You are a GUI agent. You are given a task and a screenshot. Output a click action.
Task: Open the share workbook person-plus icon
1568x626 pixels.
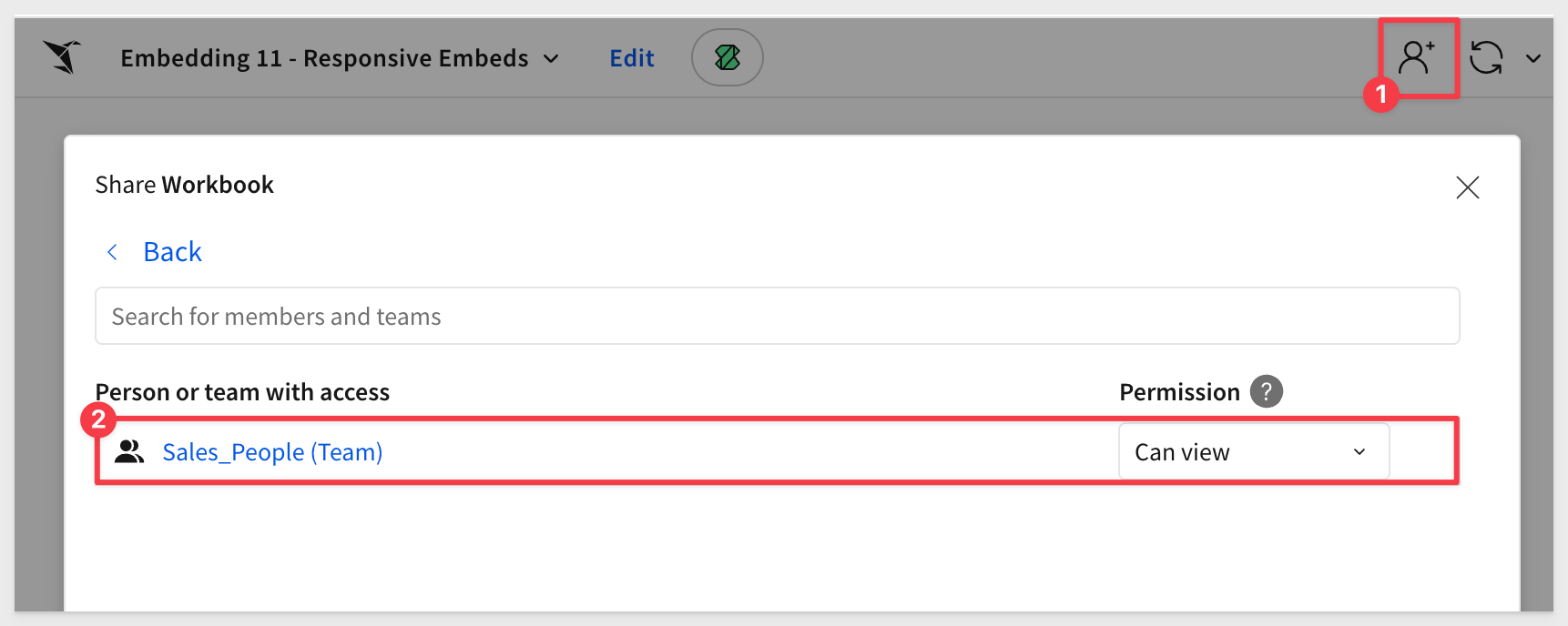point(1417,57)
